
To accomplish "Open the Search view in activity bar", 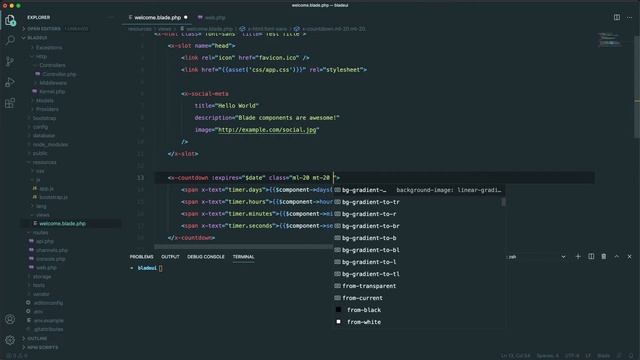I will [x=10, y=40].
